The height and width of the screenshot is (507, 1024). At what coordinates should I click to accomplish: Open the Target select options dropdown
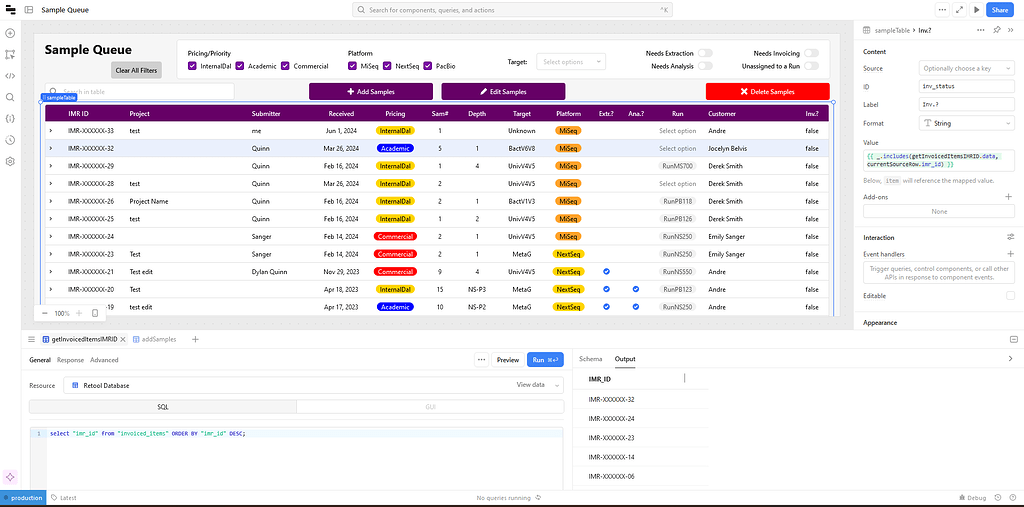coord(571,62)
